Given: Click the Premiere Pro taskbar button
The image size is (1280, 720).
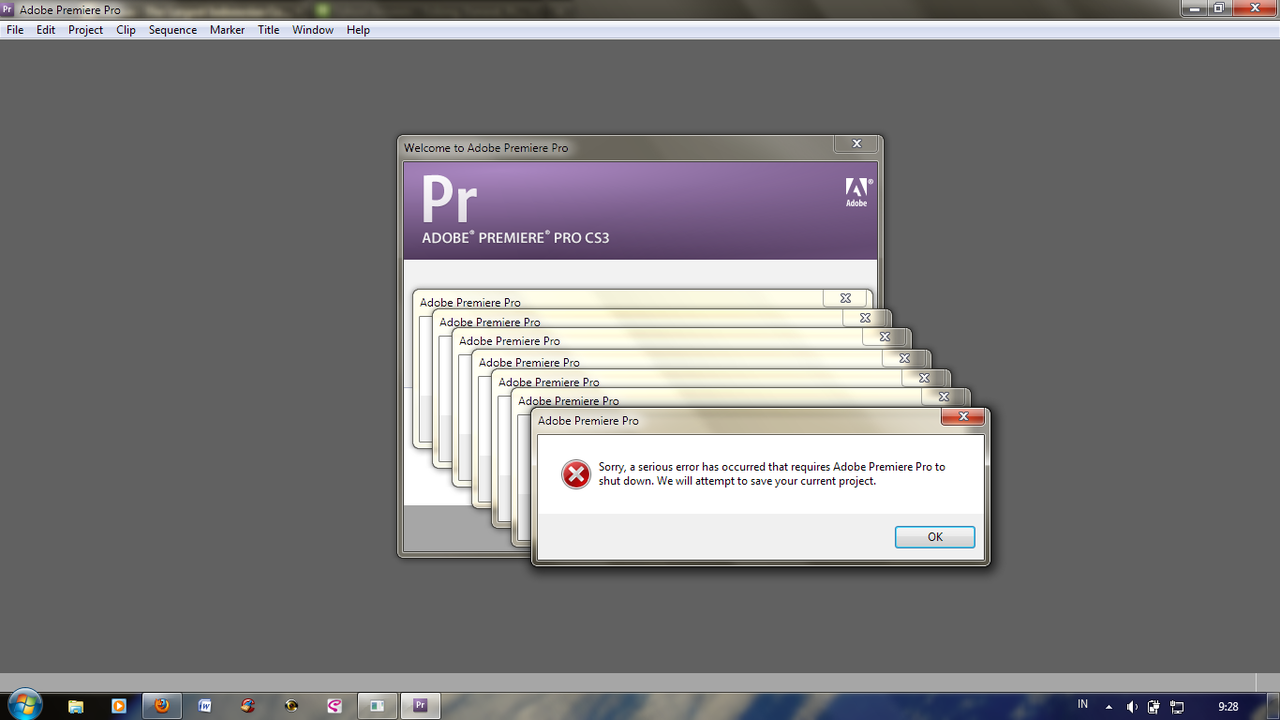Looking at the screenshot, I should [x=420, y=706].
